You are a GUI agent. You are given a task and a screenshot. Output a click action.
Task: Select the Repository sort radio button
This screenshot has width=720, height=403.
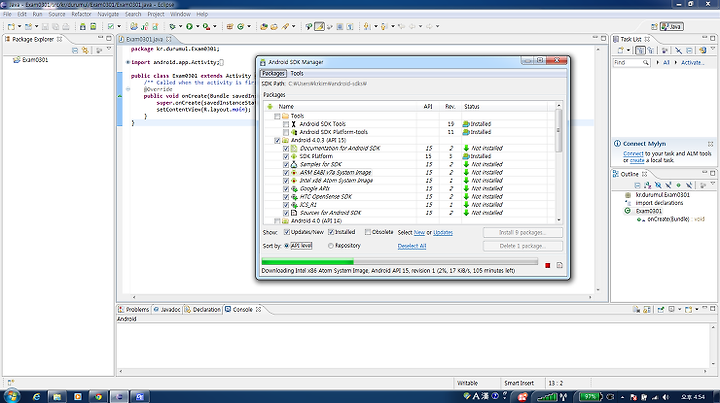(331, 246)
